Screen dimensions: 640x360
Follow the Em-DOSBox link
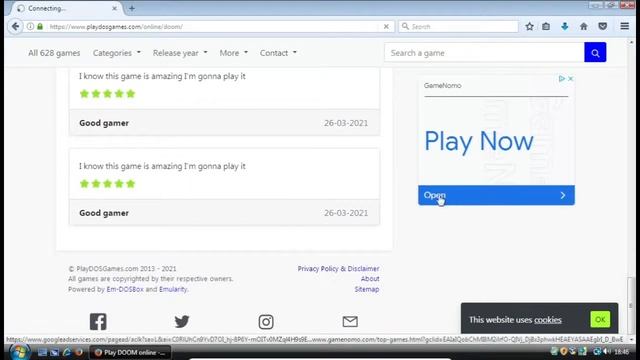[125, 289]
